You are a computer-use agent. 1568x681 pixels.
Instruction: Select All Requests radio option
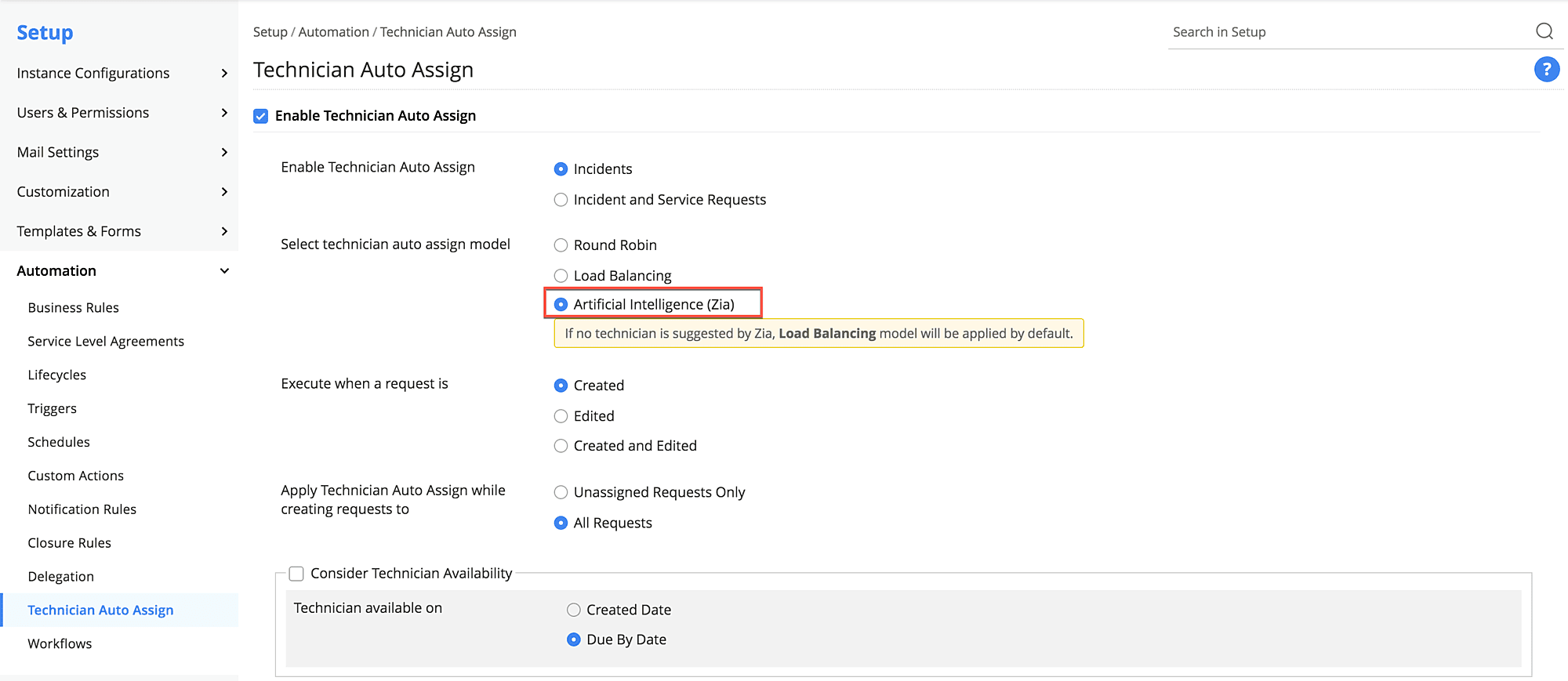click(561, 523)
